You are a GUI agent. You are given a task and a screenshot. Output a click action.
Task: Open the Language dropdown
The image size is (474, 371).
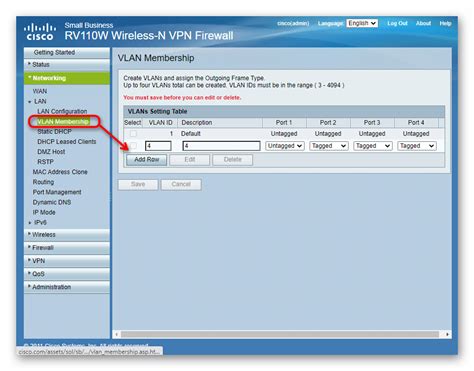coord(362,23)
